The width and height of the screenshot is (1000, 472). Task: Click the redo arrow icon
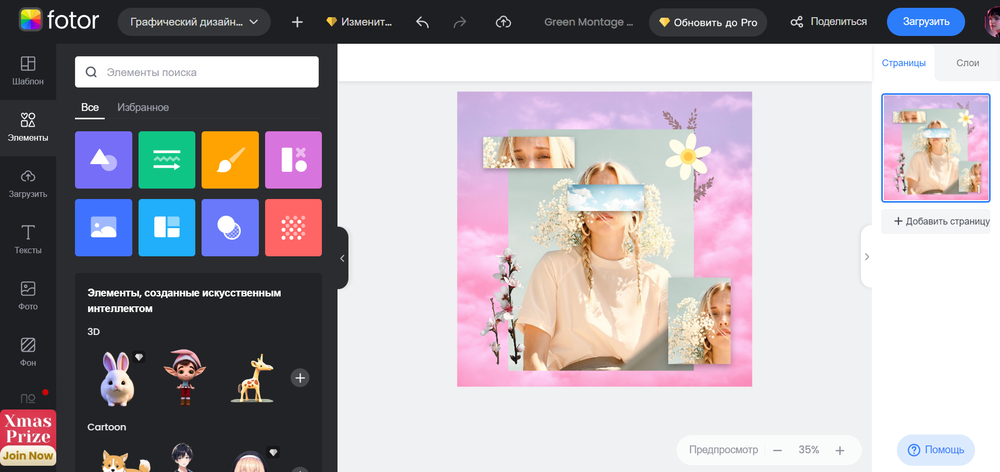click(460, 22)
